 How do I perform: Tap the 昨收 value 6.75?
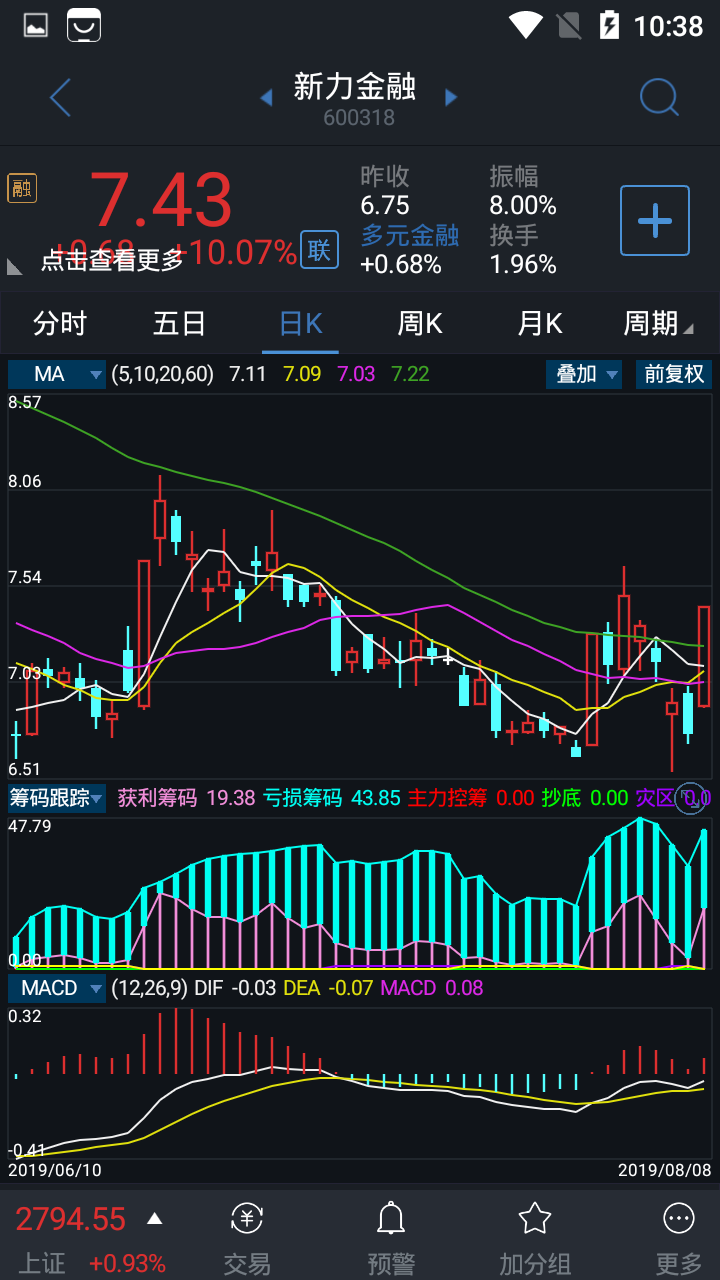coord(385,206)
